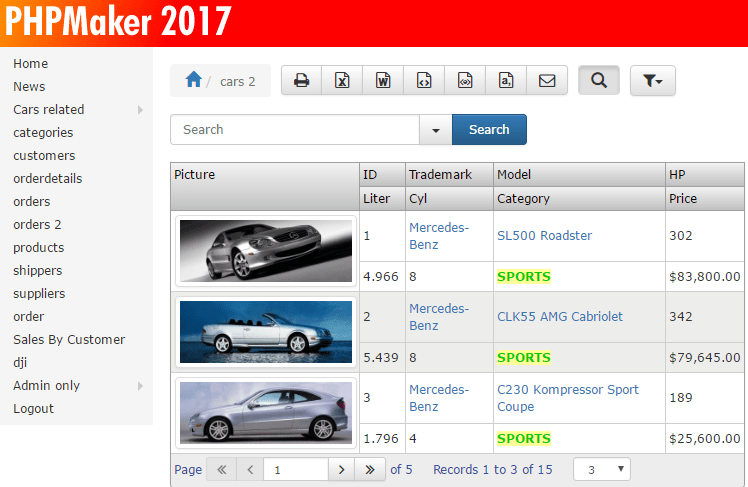Click the home breadcrumb icon
Image resolution: width=748 pixels, height=487 pixels.
194,79
